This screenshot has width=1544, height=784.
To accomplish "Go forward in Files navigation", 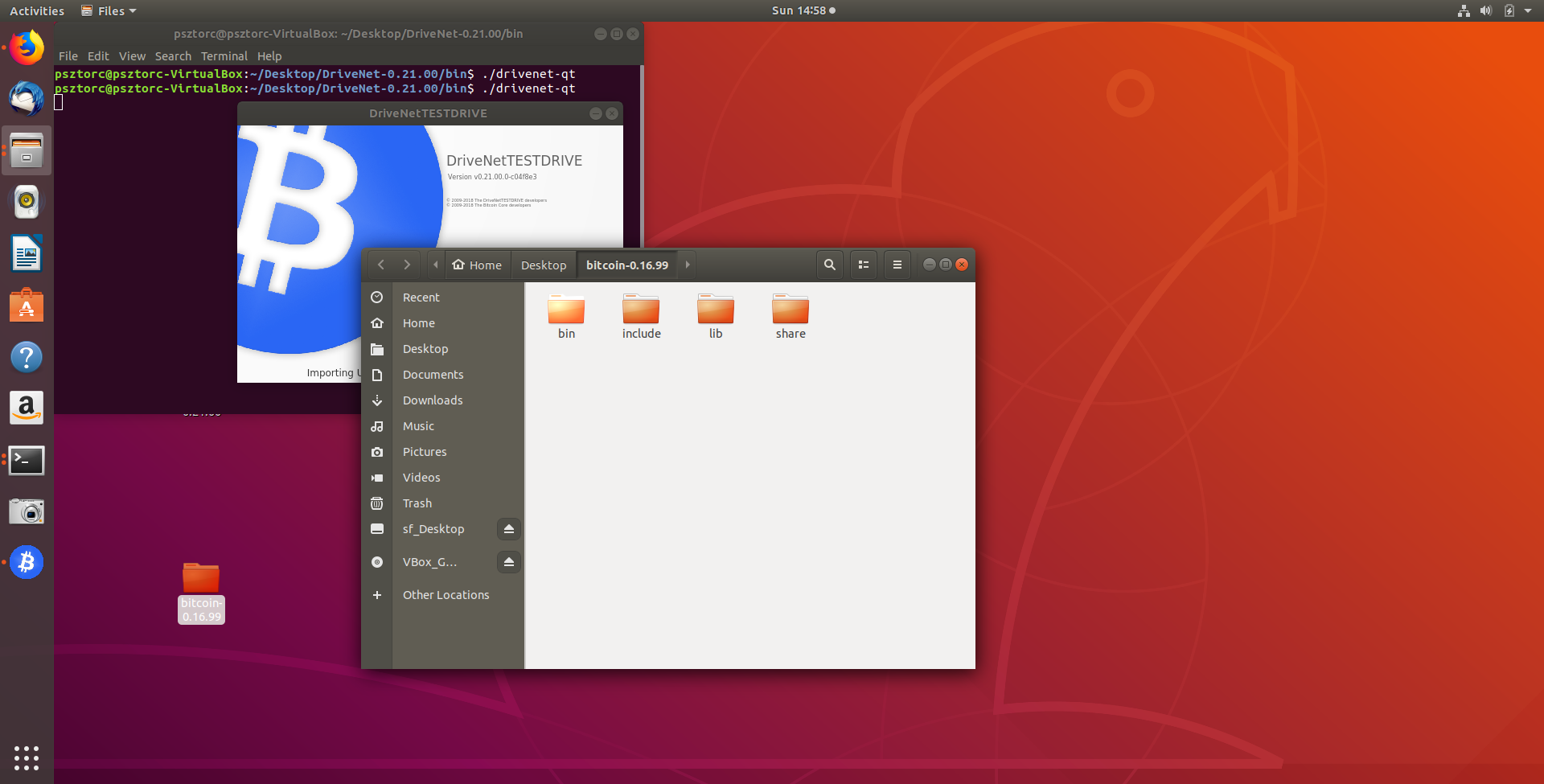I will (x=407, y=265).
